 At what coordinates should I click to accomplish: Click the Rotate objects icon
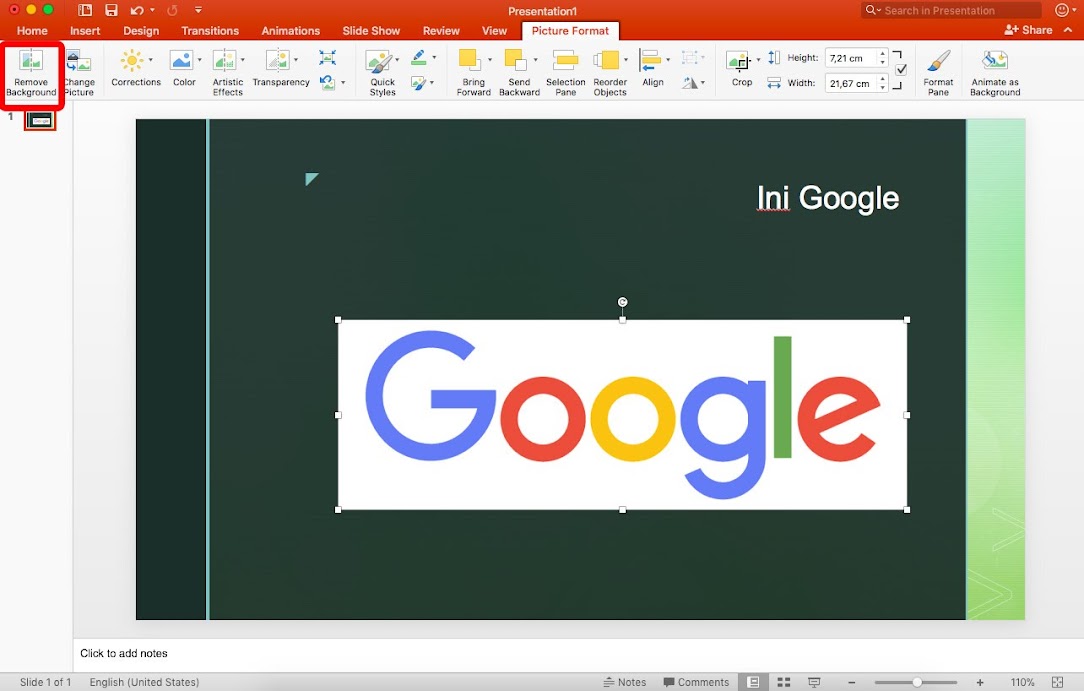[690, 83]
